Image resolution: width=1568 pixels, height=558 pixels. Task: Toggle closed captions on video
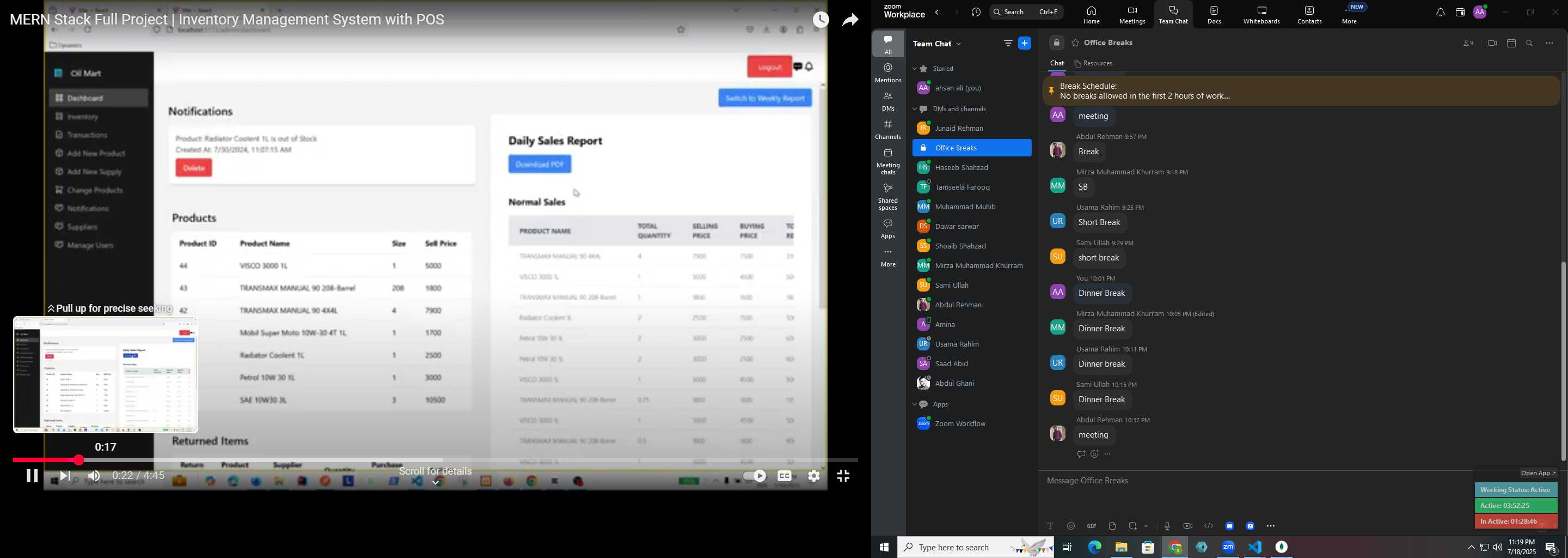785,476
